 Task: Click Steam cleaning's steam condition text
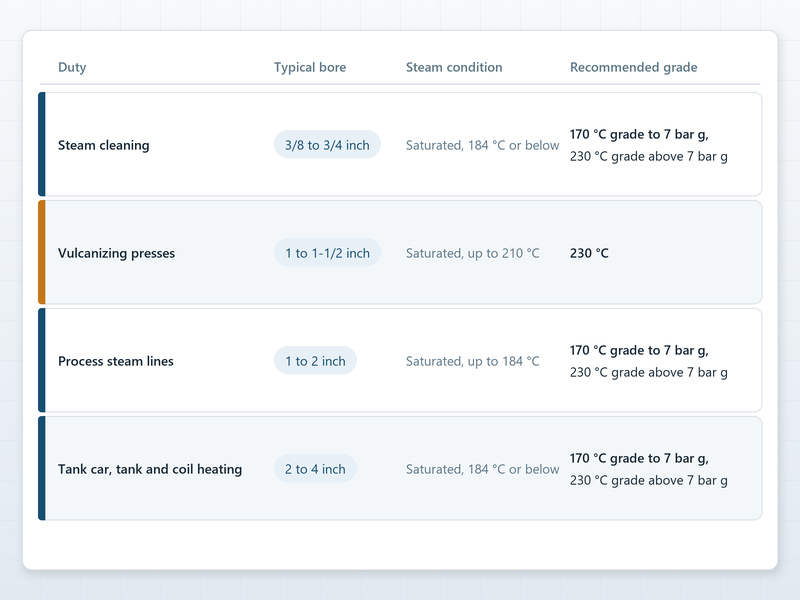click(482, 145)
